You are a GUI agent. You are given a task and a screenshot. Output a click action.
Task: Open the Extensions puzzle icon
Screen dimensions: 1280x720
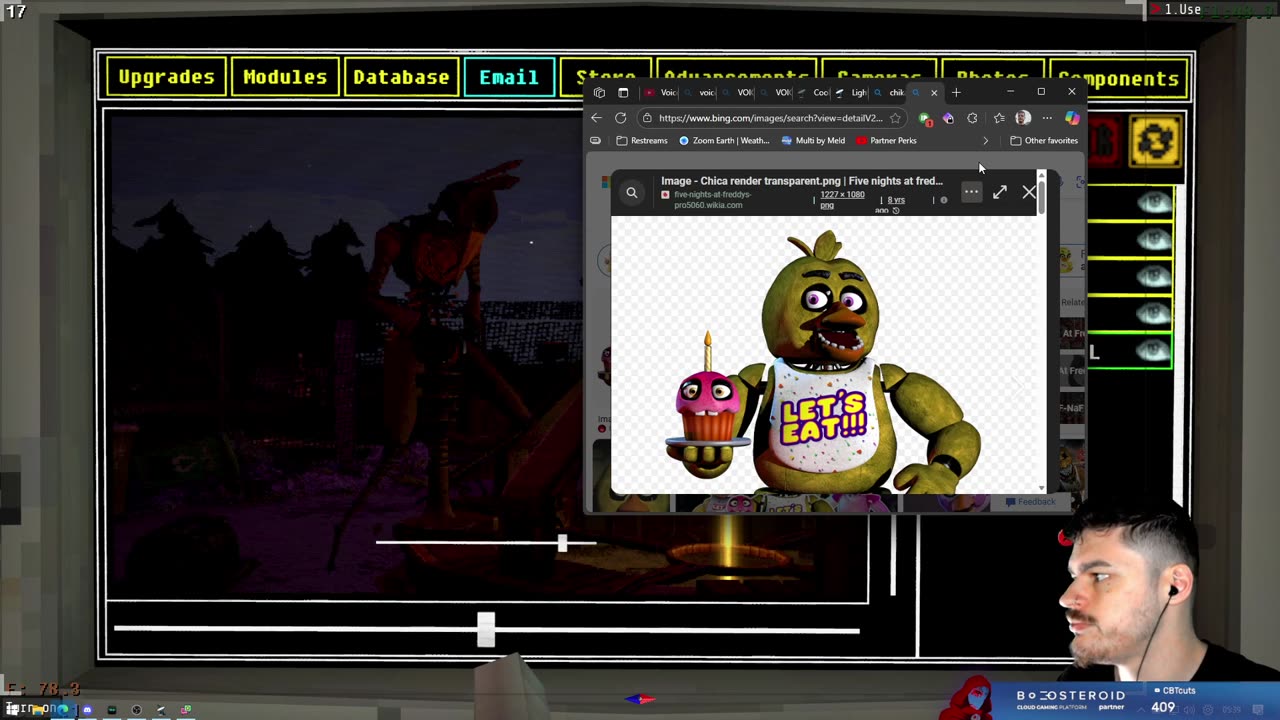[x=972, y=118]
